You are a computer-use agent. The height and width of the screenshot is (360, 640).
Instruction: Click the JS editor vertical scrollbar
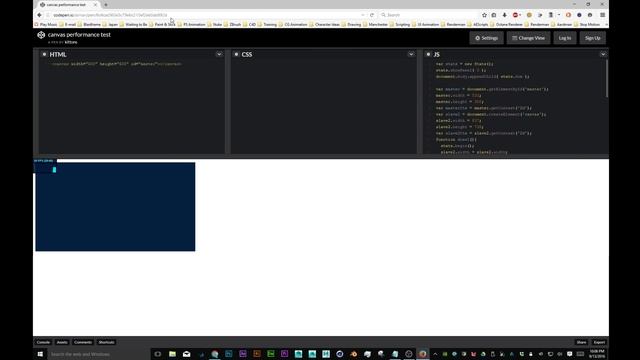coord(607,78)
